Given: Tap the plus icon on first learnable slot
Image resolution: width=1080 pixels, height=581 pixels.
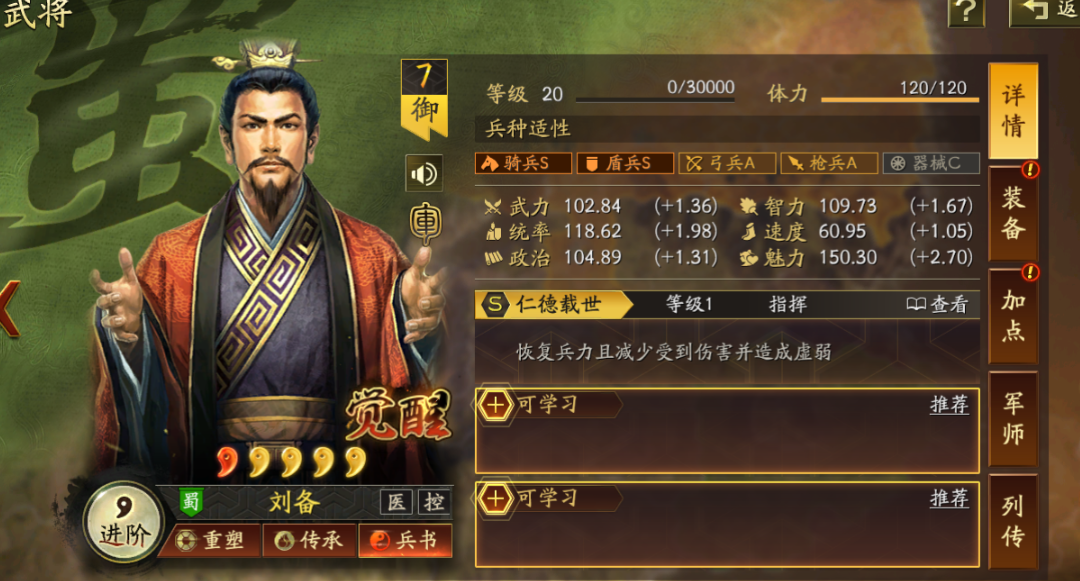Looking at the screenshot, I should click(x=495, y=405).
